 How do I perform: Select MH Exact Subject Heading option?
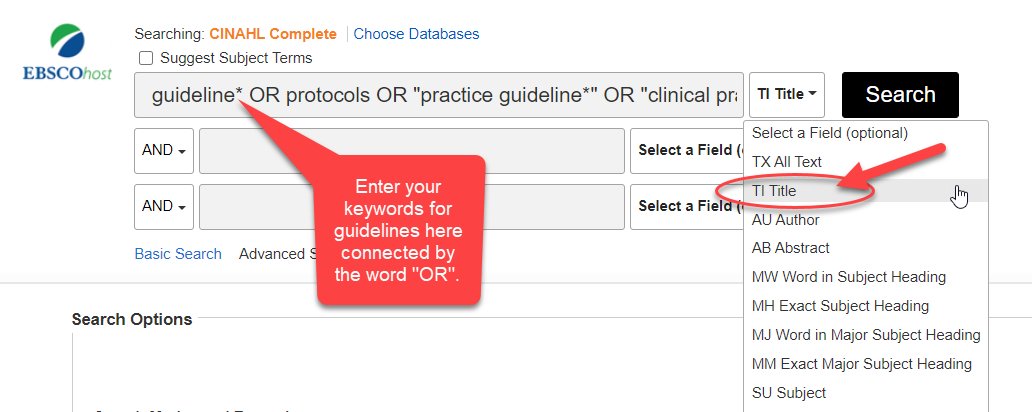point(840,306)
